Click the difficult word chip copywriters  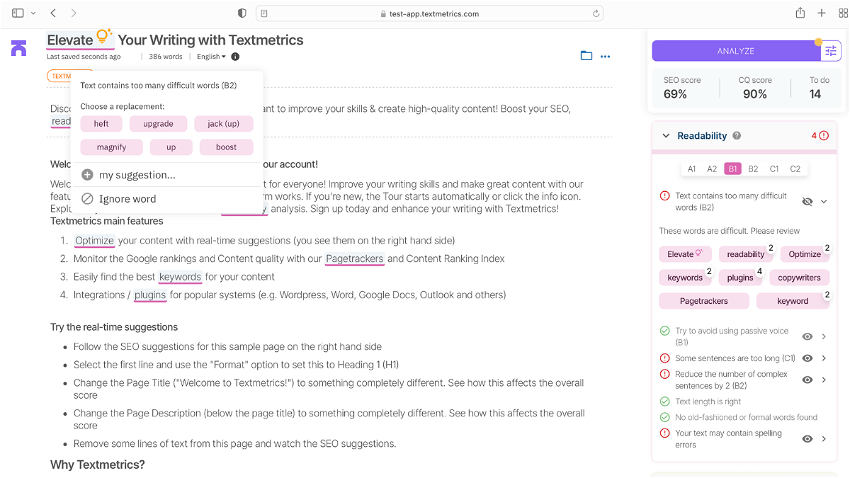click(x=799, y=277)
